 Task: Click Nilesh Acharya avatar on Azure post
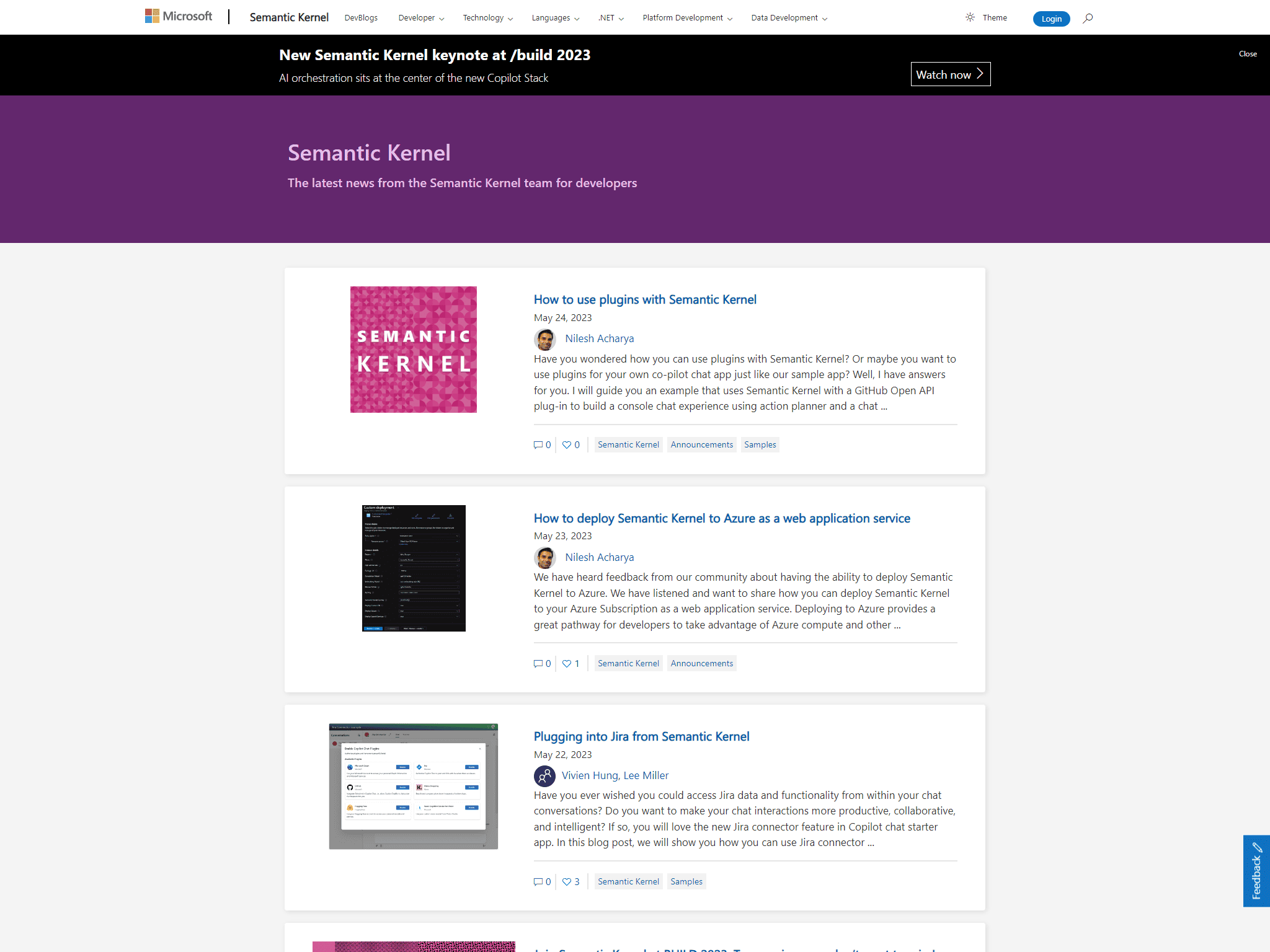(x=545, y=558)
